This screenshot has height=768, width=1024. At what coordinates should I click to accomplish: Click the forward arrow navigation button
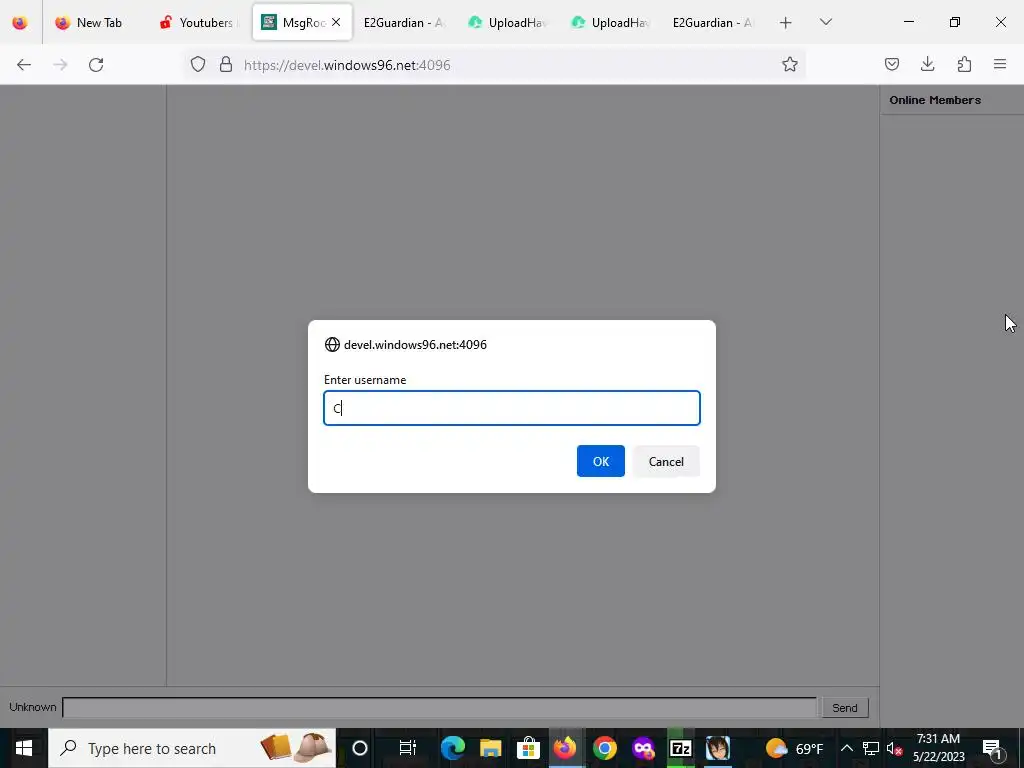tap(60, 65)
